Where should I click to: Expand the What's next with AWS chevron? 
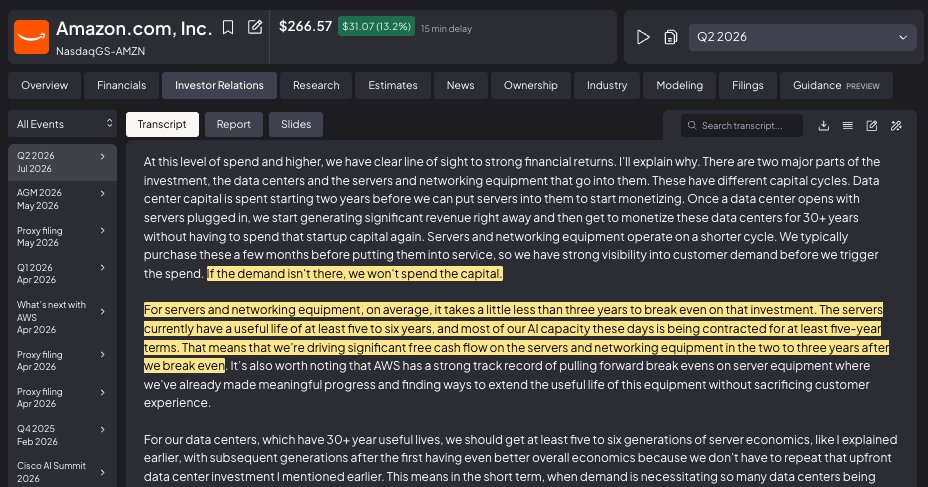[102, 311]
